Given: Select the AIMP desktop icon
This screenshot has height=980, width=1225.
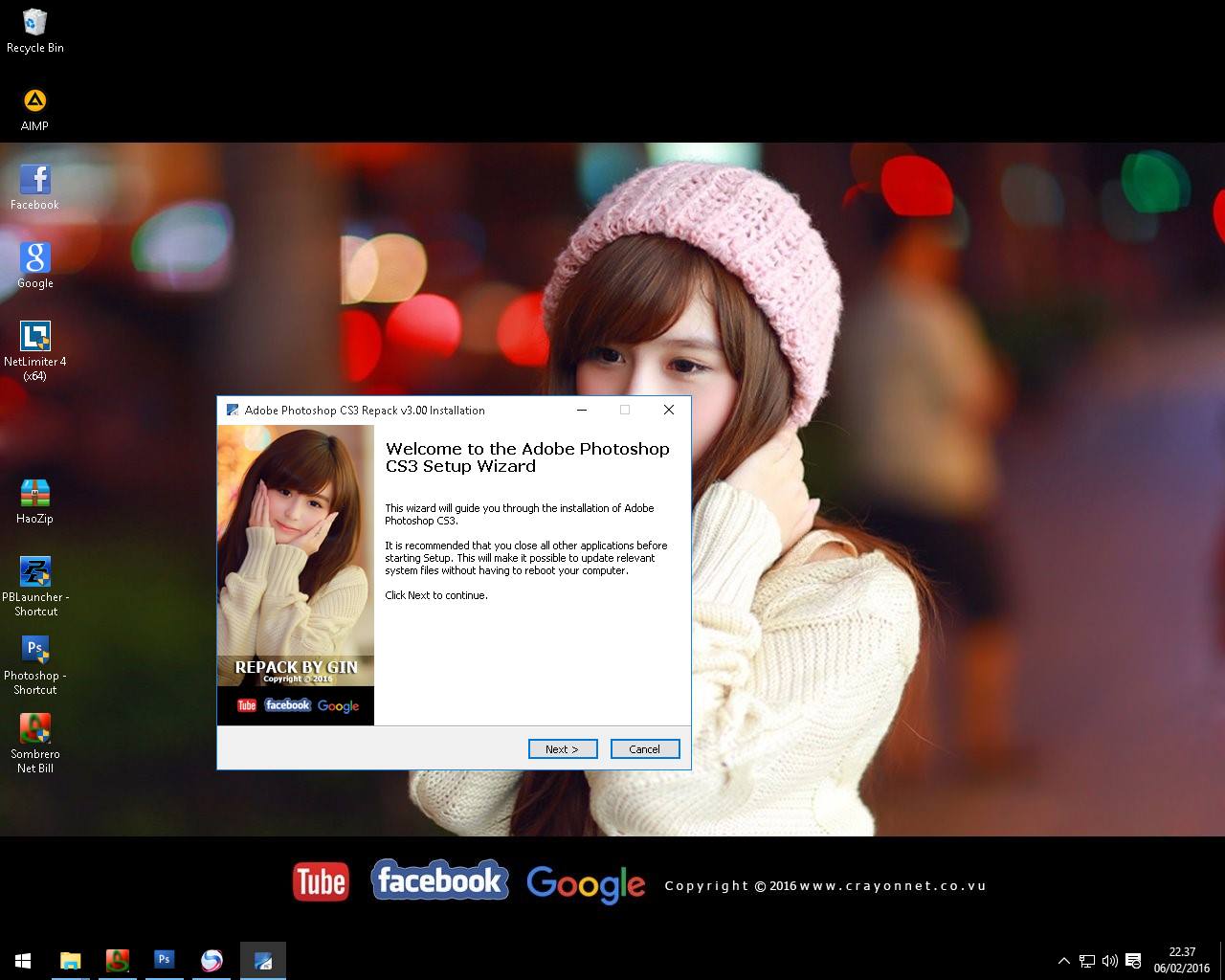Looking at the screenshot, I should pos(35,109).
